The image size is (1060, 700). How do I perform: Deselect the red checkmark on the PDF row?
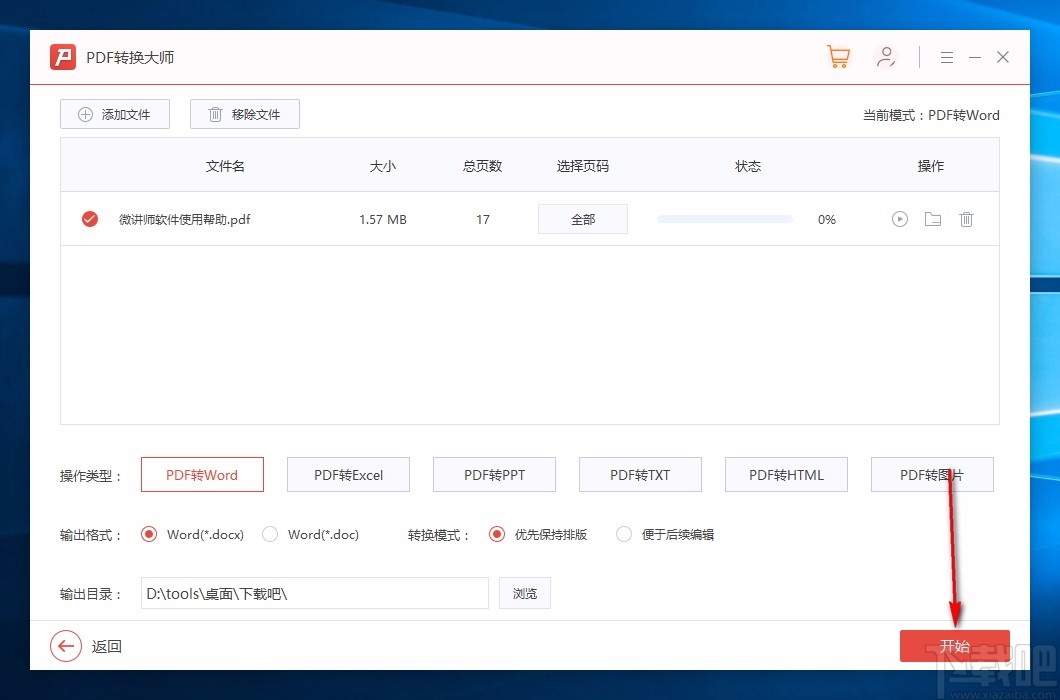pyautogui.click(x=90, y=219)
